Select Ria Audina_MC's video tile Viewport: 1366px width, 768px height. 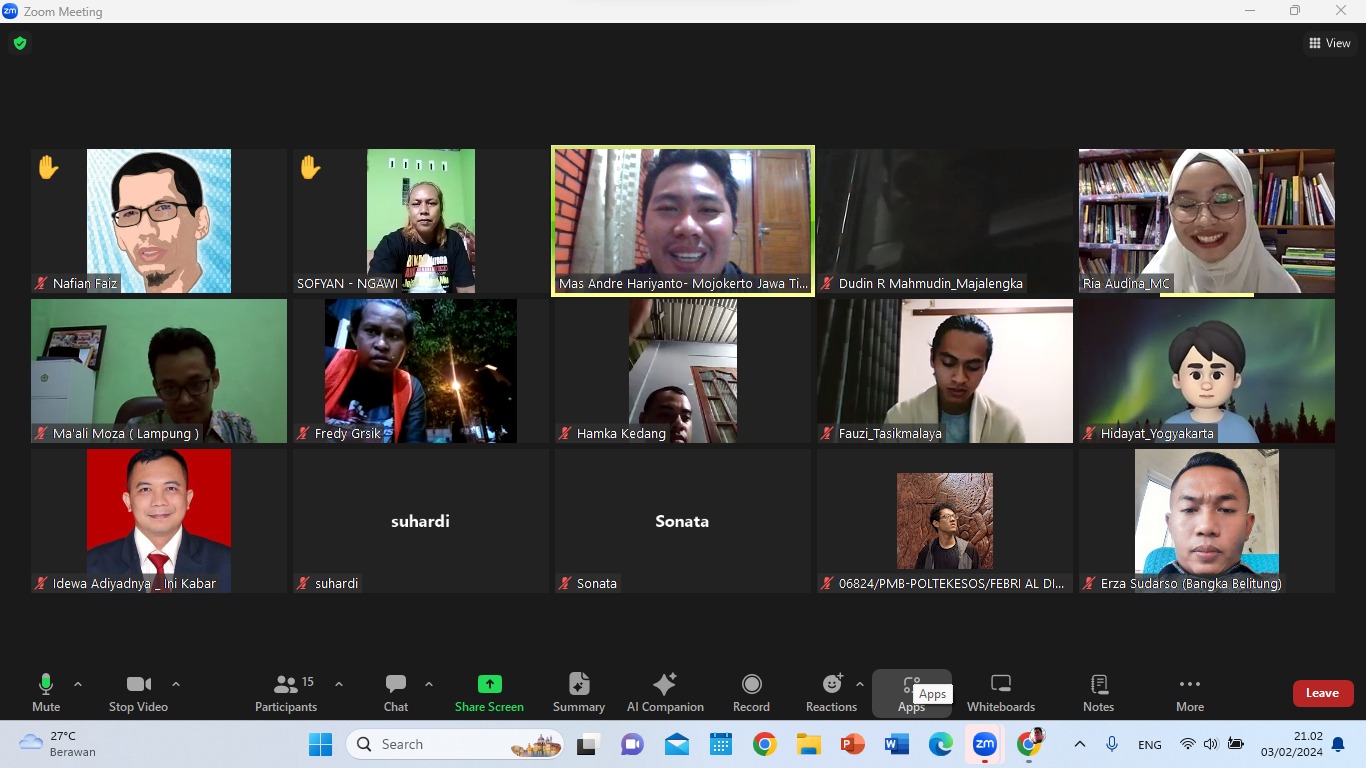coord(1206,220)
